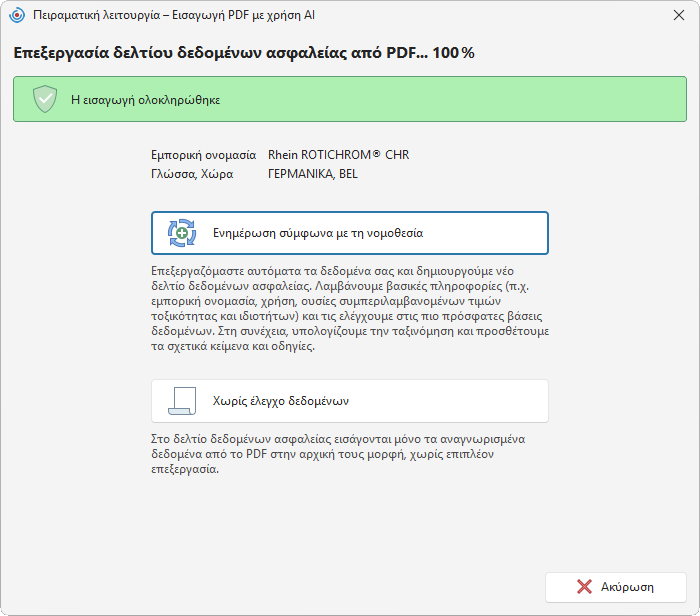Click the green shield checkmark icon
Viewport: 700px width, 616px height.
[45, 99]
